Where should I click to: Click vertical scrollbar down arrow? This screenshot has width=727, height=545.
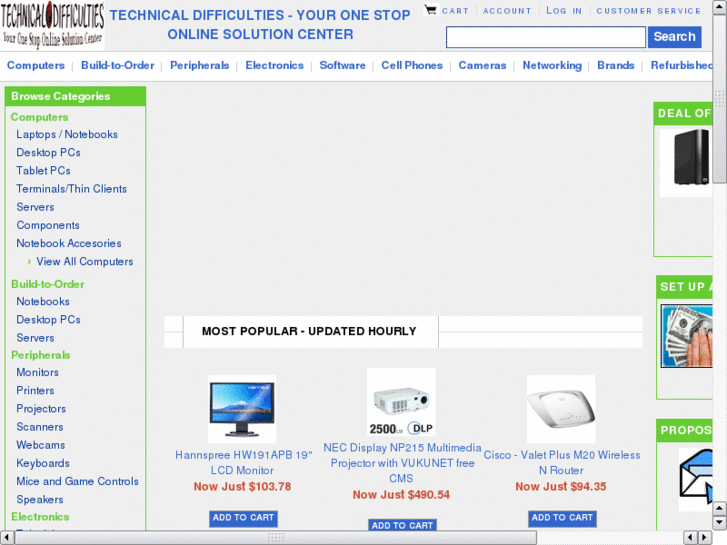[720, 523]
